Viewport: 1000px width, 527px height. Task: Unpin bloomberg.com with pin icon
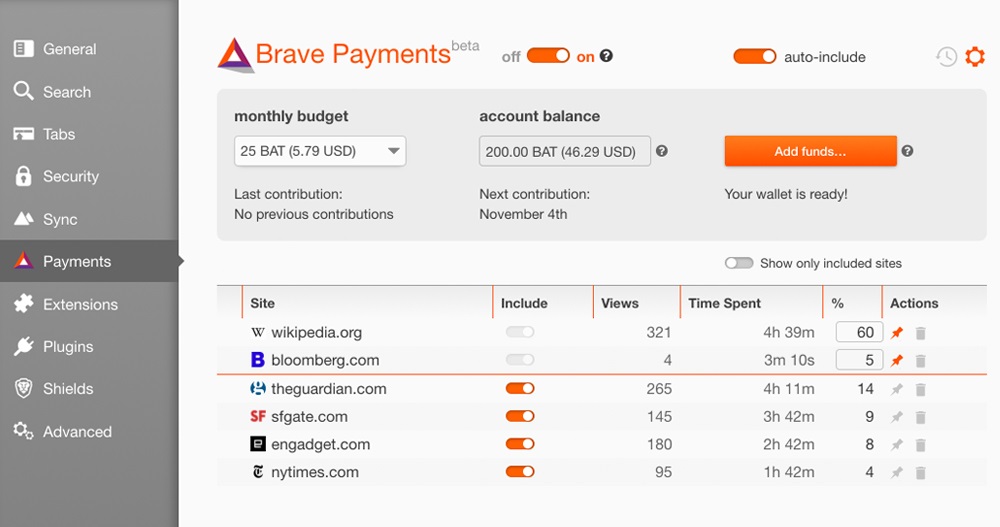897,360
